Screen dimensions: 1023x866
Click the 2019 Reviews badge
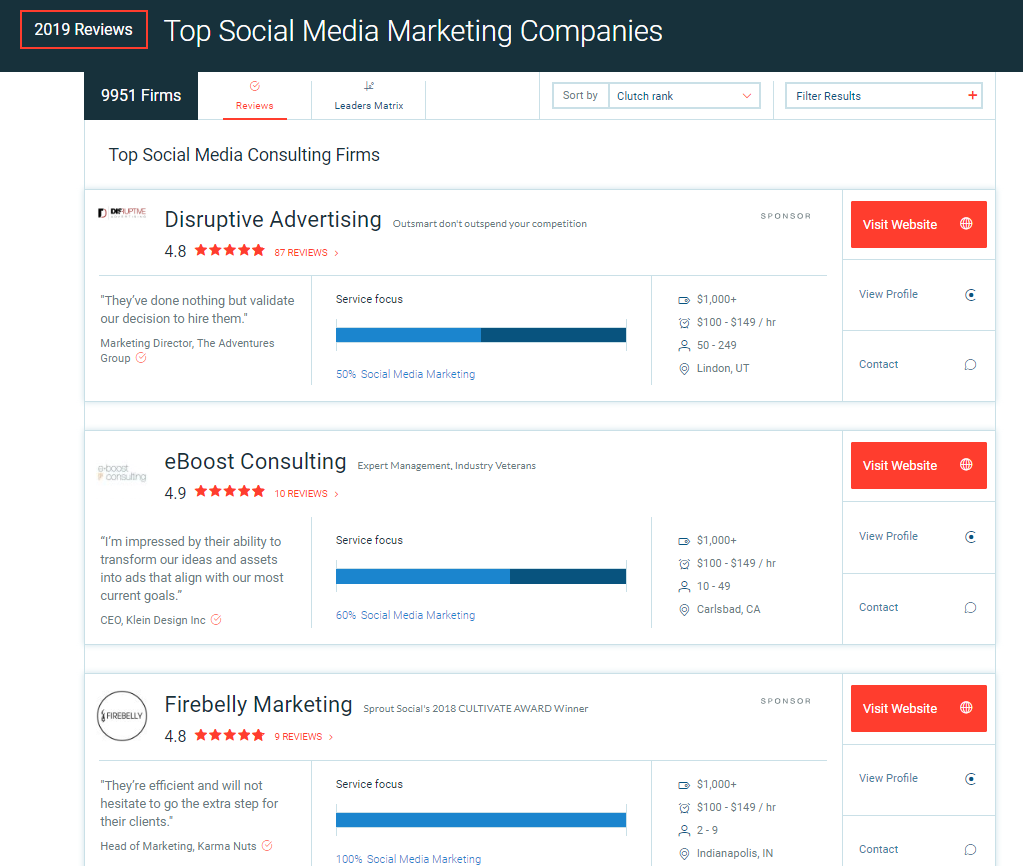84,29
